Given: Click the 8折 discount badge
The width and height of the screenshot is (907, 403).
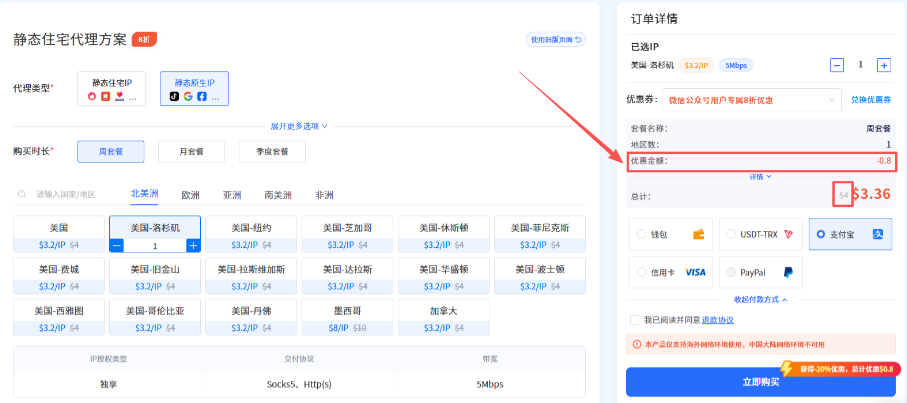Looking at the screenshot, I should (144, 39).
